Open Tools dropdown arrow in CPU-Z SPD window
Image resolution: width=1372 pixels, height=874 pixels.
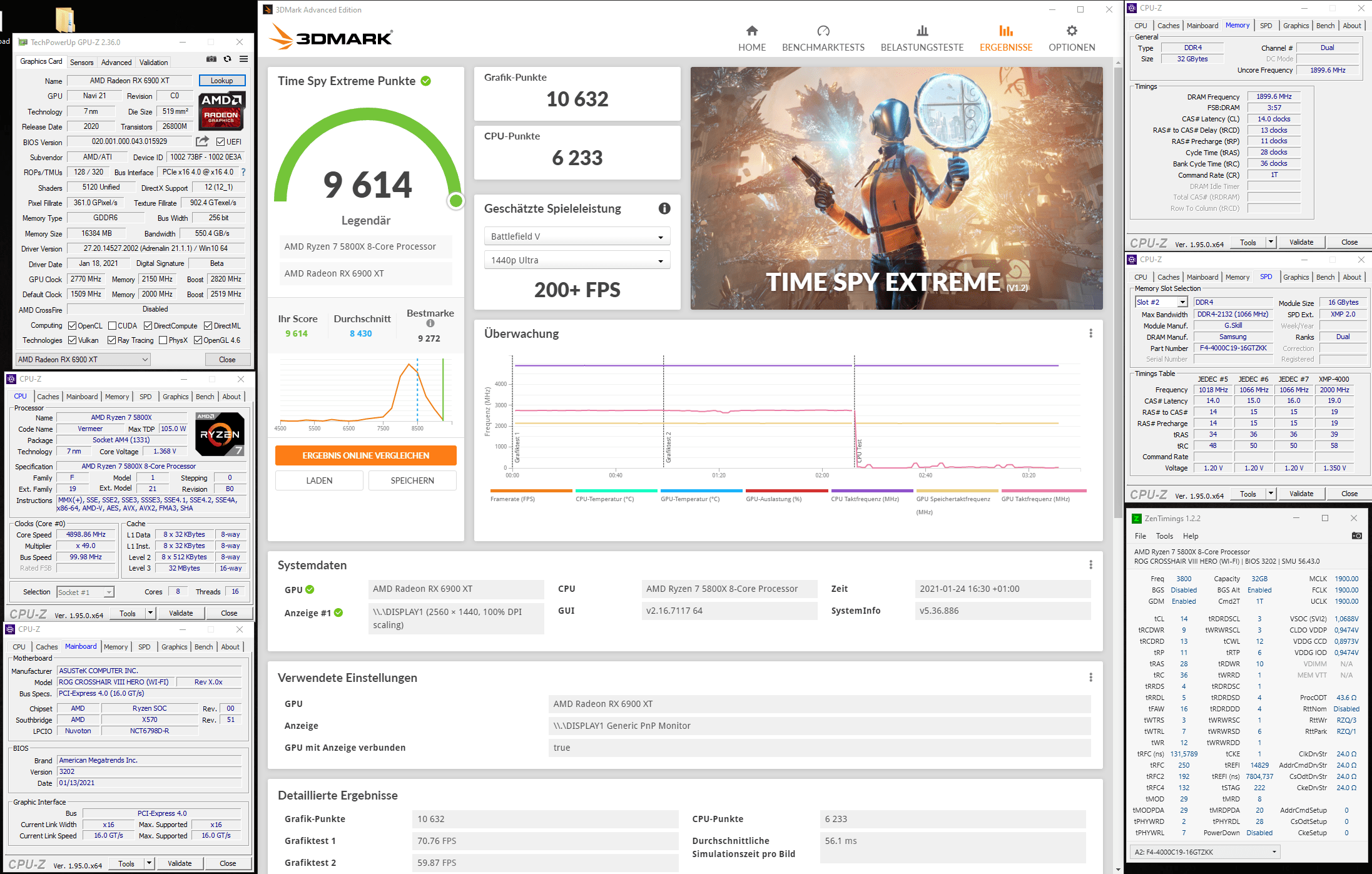(x=1271, y=494)
